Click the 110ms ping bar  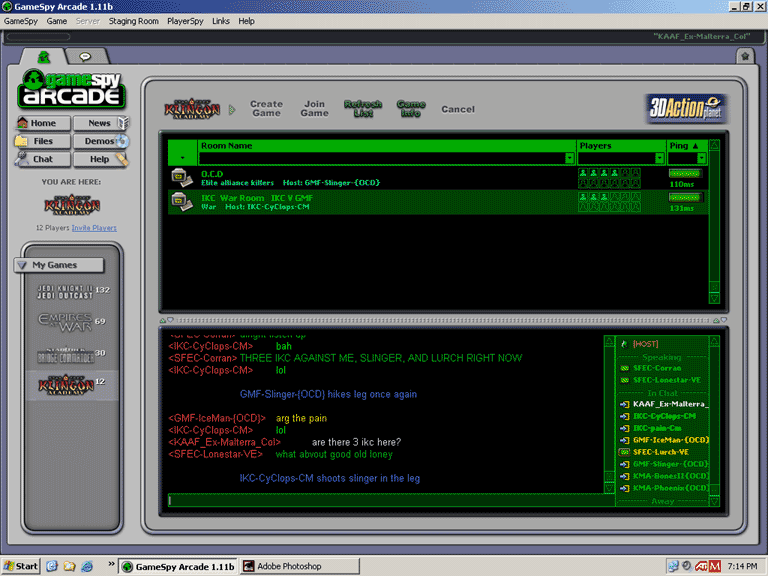pyautogui.click(x=685, y=173)
